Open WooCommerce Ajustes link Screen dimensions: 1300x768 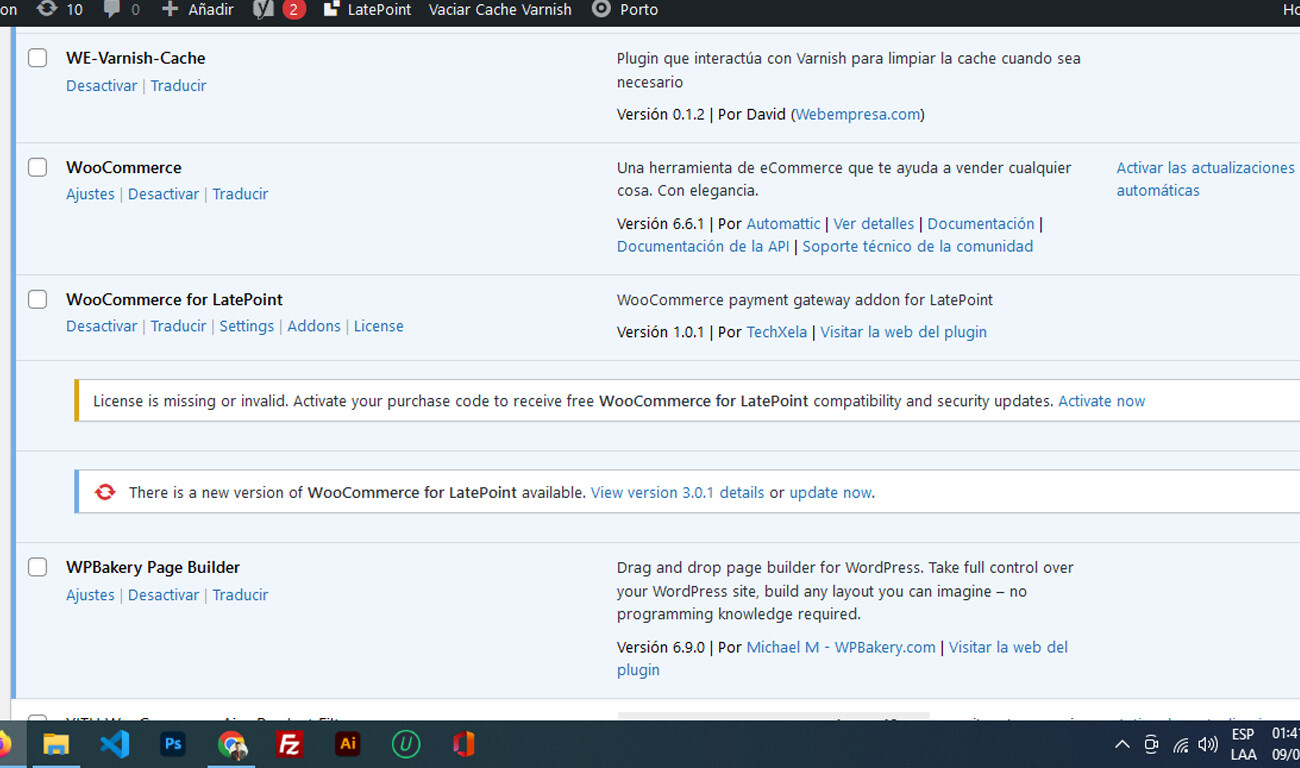tap(90, 194)
